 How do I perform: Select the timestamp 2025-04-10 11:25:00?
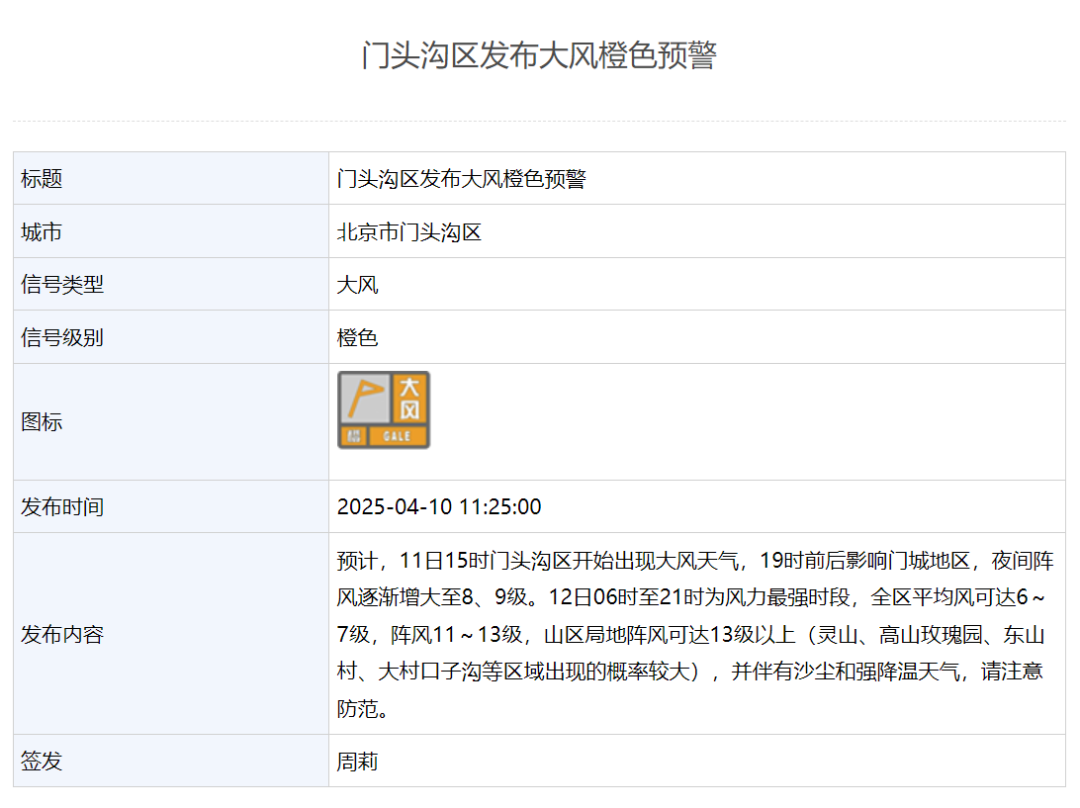tap(439, 507)
